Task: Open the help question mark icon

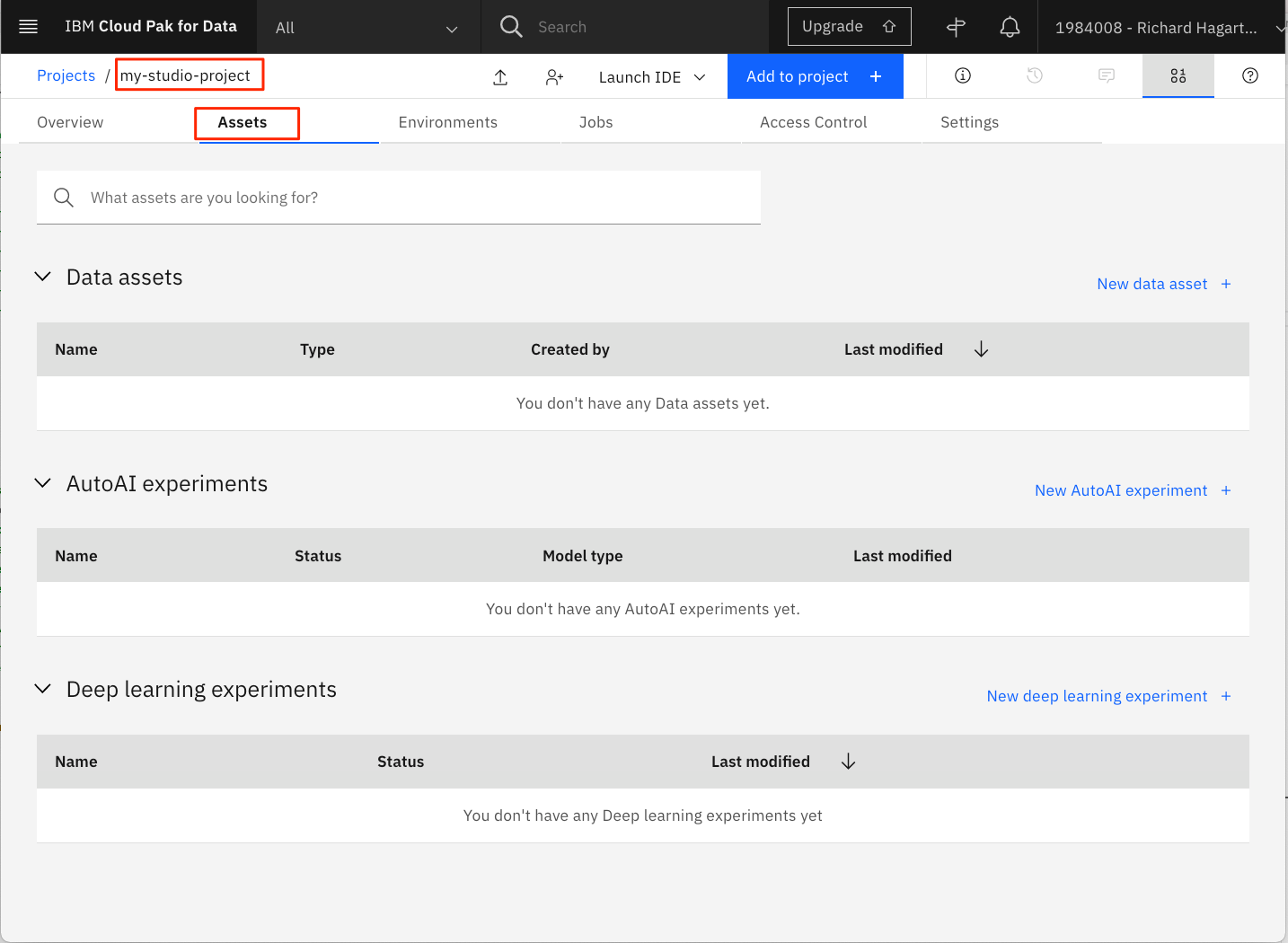Action: click(x=1250, y=75)
